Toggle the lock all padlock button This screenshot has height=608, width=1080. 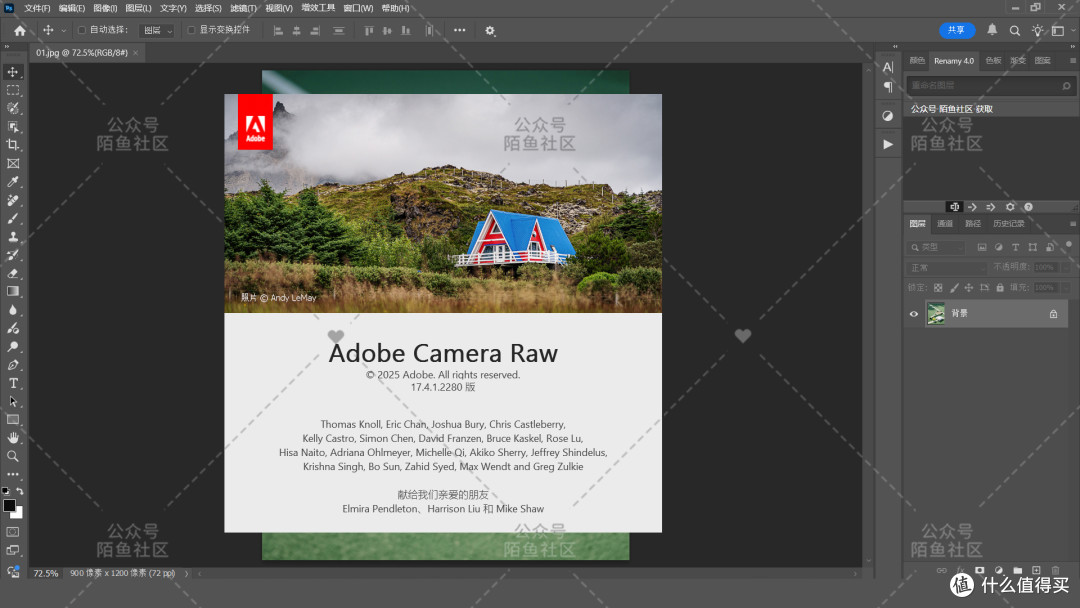tap(1000, 287)
